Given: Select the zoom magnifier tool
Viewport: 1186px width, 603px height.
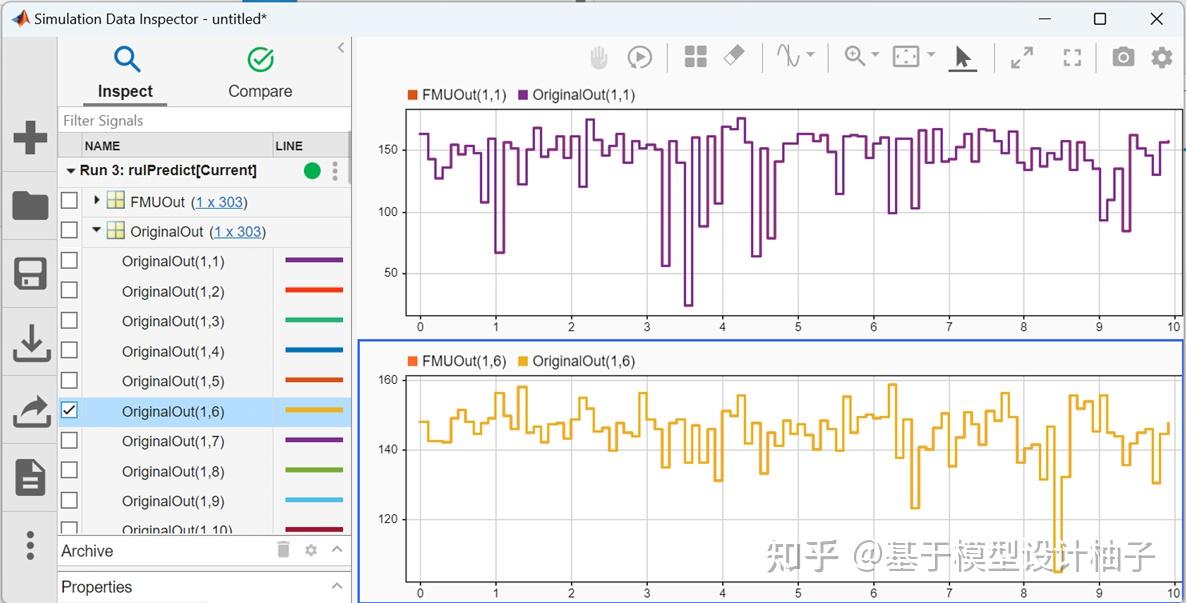Looking at the screenshot, I should [x=855, y=56].
